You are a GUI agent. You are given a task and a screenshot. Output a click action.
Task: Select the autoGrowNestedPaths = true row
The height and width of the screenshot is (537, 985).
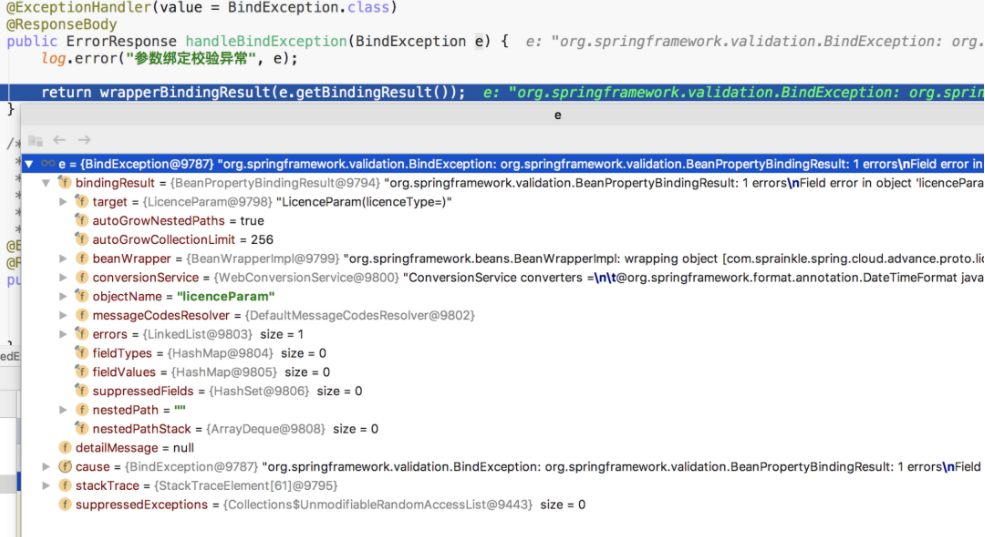(x=503, y=220)
